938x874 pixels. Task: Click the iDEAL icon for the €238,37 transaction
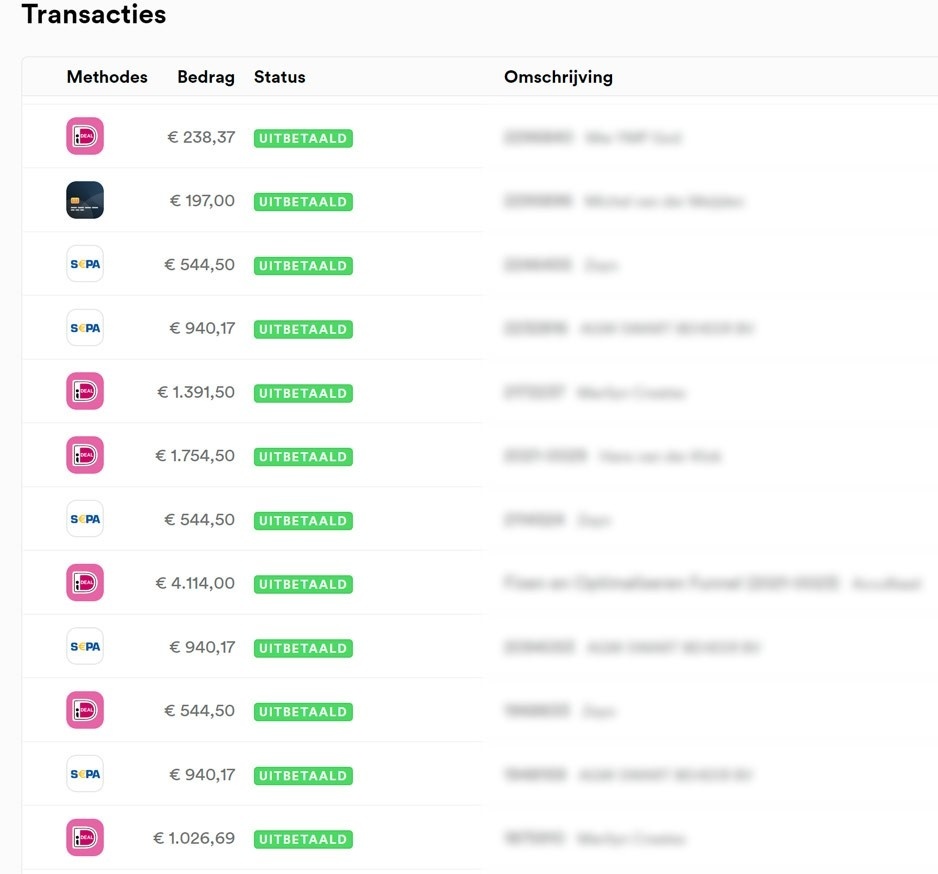click(85, 137)
